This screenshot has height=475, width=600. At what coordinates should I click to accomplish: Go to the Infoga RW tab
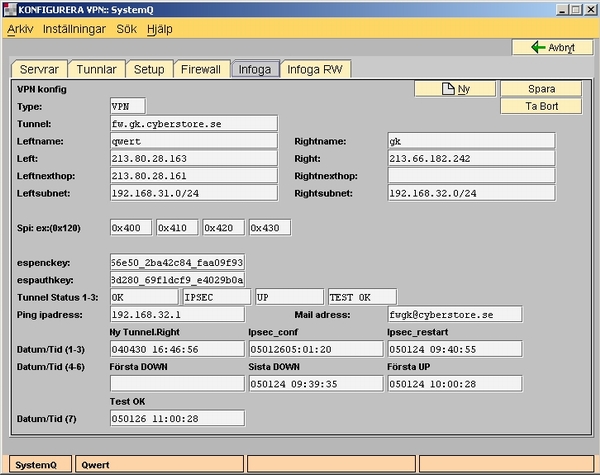[x=315, y=69]
